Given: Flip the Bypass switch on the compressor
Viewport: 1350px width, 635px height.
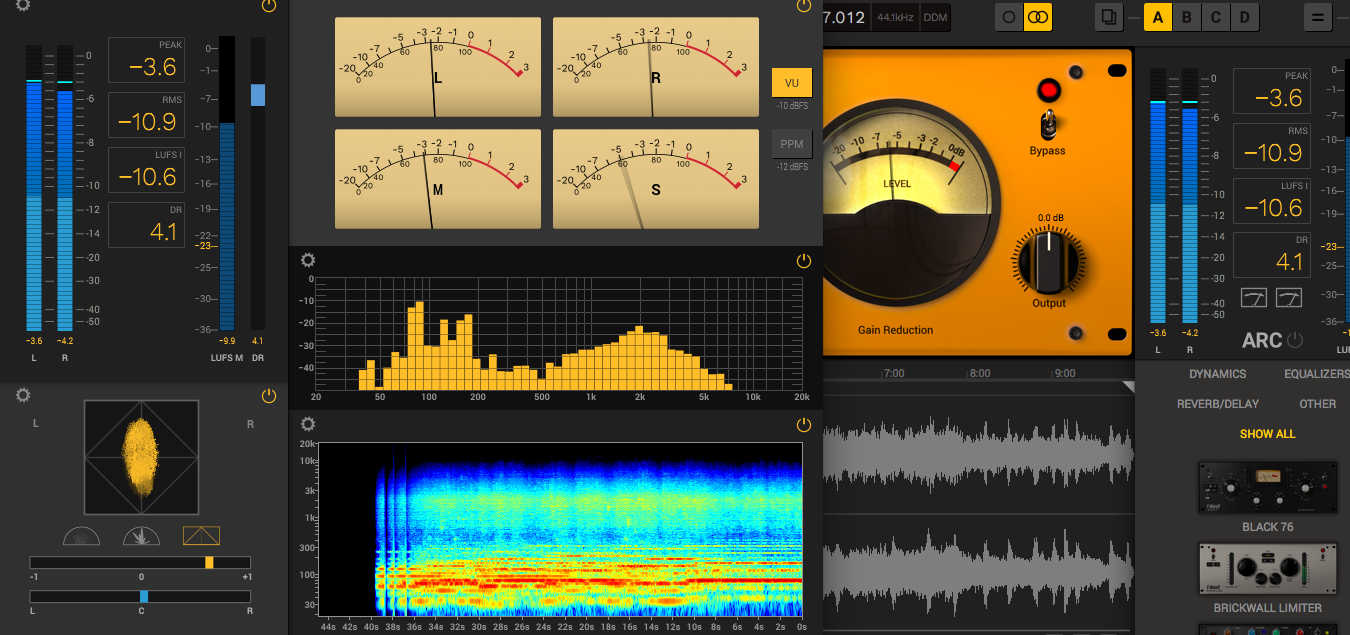Looking at the screenshot, I should (x=1047, y=124).
